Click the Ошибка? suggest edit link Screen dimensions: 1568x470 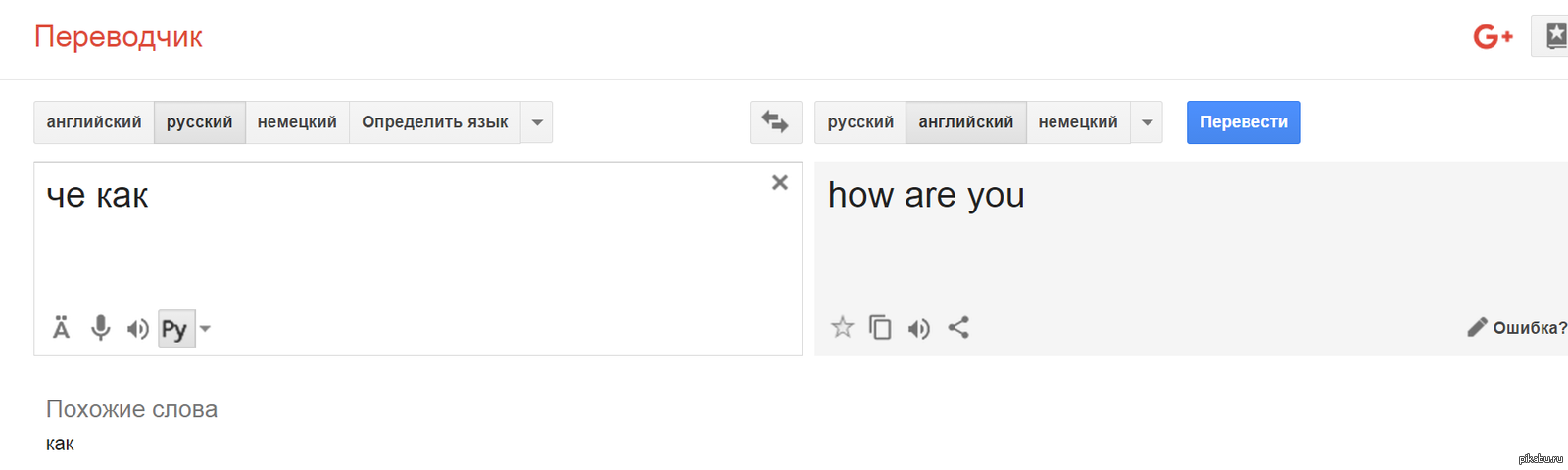coord(1517,328)
